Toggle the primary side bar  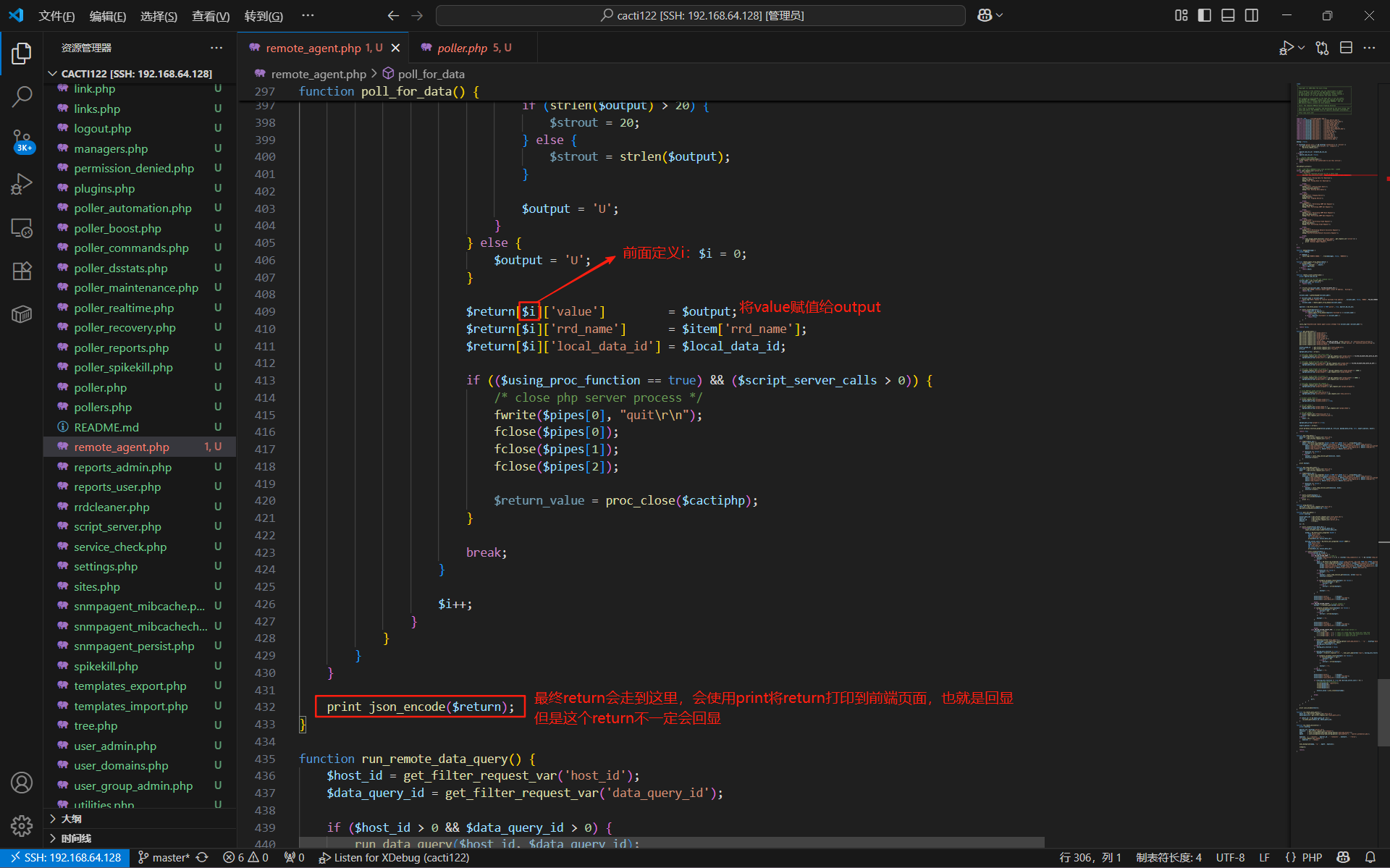click(x=1205, y=15)
